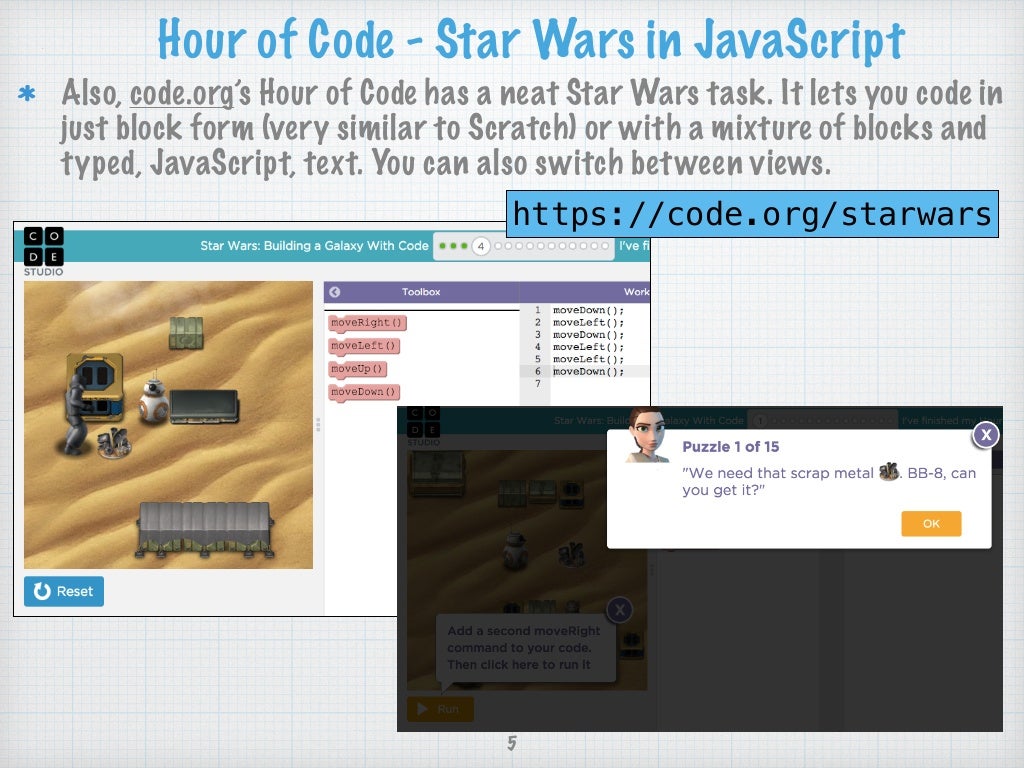1024x768 pixels.
Task: Click the BB-8 droid in game area
Action: click(153, 398)
